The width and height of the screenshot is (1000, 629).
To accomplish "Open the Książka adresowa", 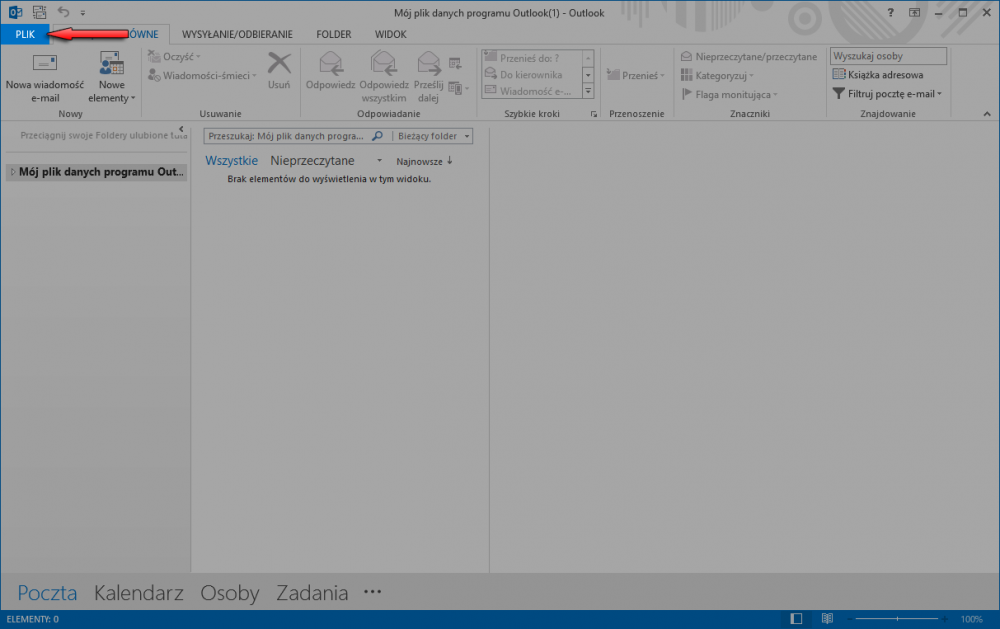I will 878,75.
